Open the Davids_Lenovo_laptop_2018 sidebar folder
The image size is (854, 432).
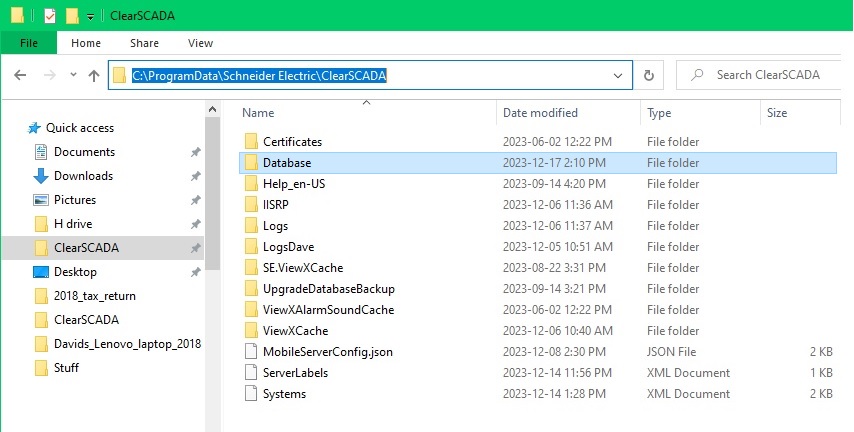(x=127, y=344)
